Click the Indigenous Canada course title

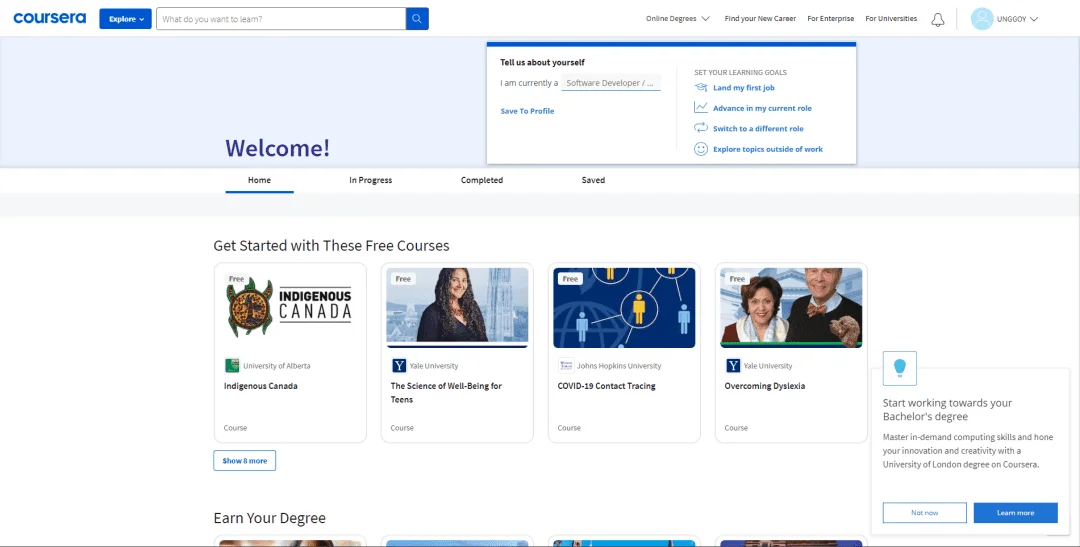tap(261, 386)
